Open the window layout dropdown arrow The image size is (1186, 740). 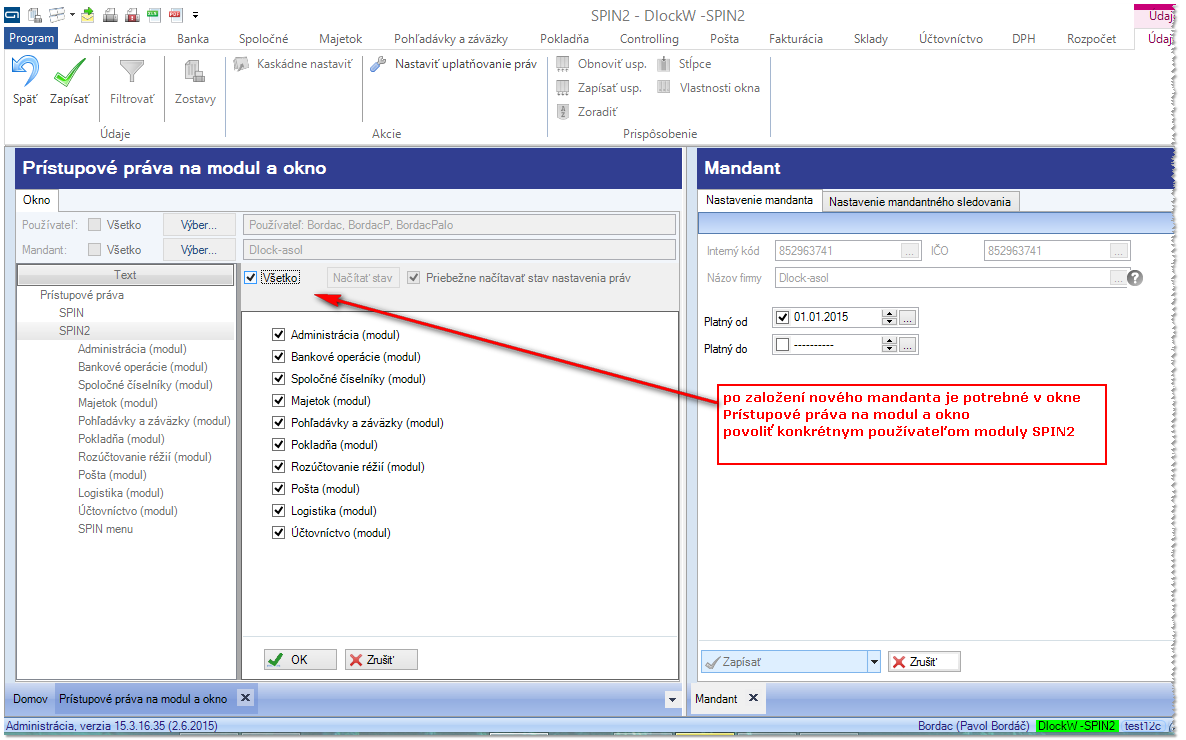72,15
